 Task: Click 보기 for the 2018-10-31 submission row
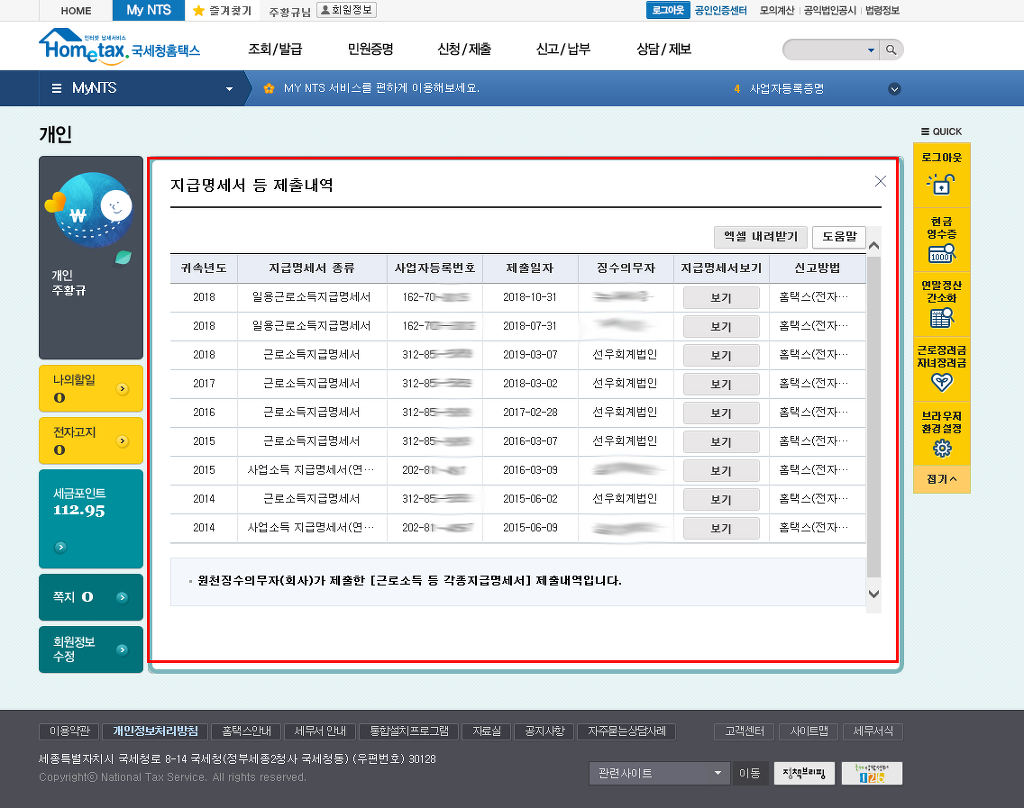point(721,298)
